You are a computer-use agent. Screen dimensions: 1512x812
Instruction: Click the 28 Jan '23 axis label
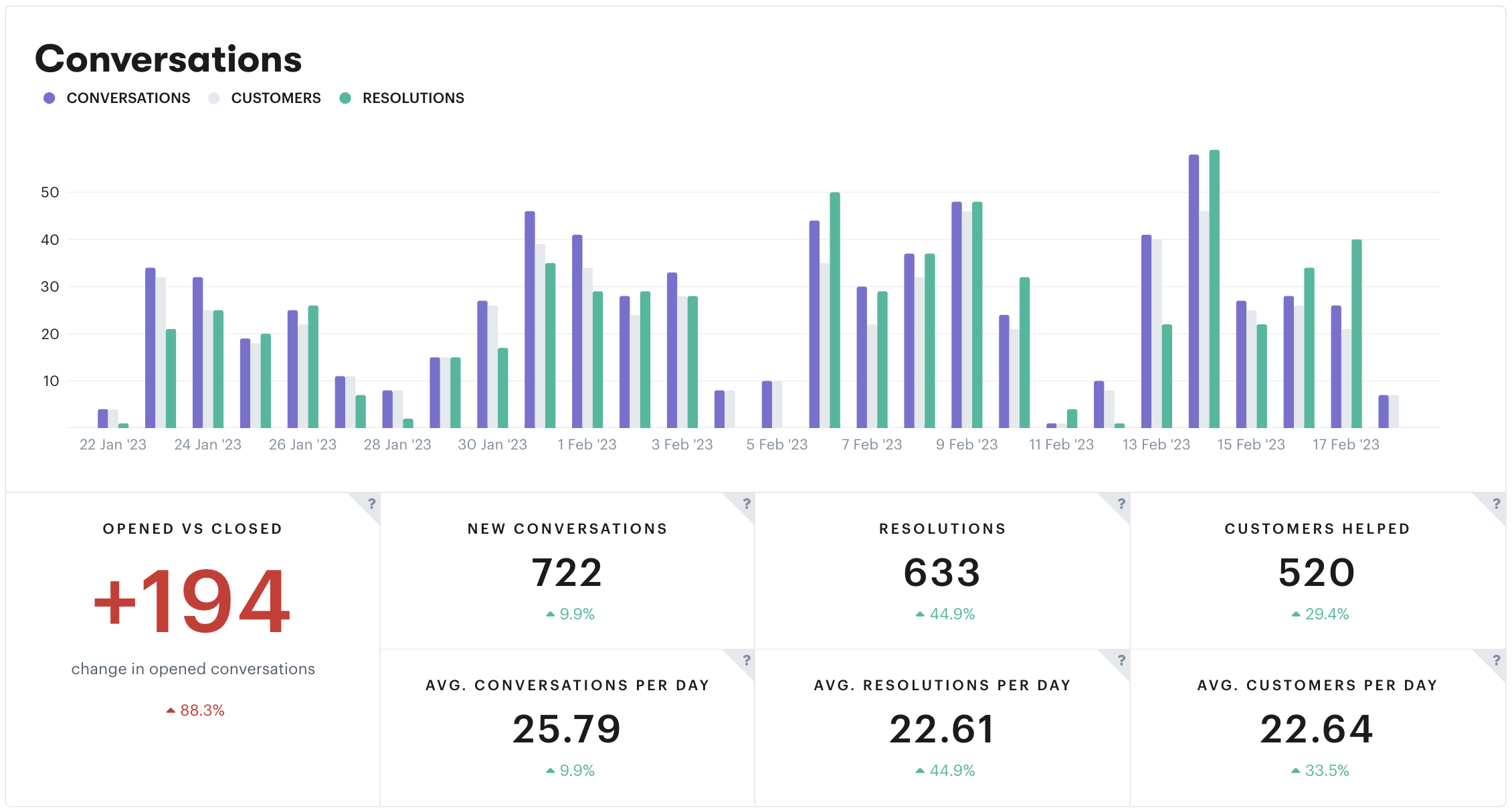click(x=397, y=445)
